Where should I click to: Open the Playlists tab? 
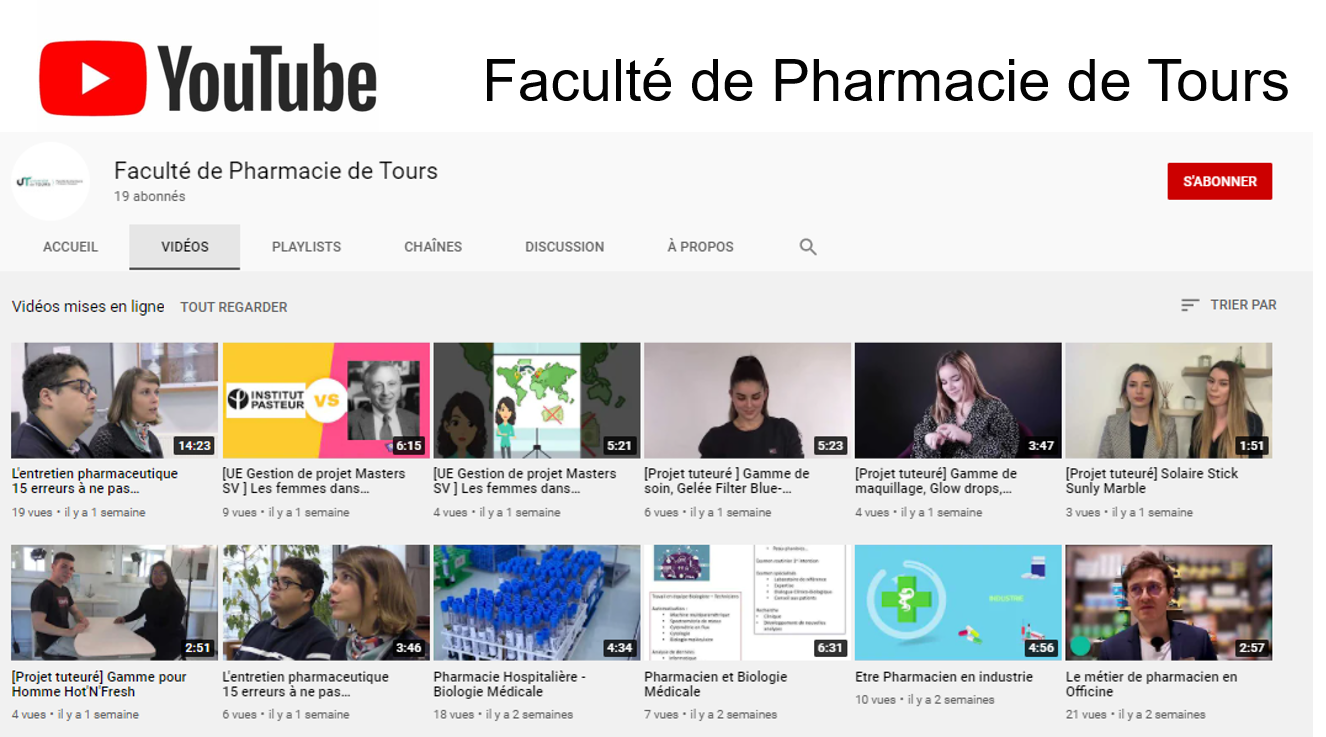[x=306, y=247]
